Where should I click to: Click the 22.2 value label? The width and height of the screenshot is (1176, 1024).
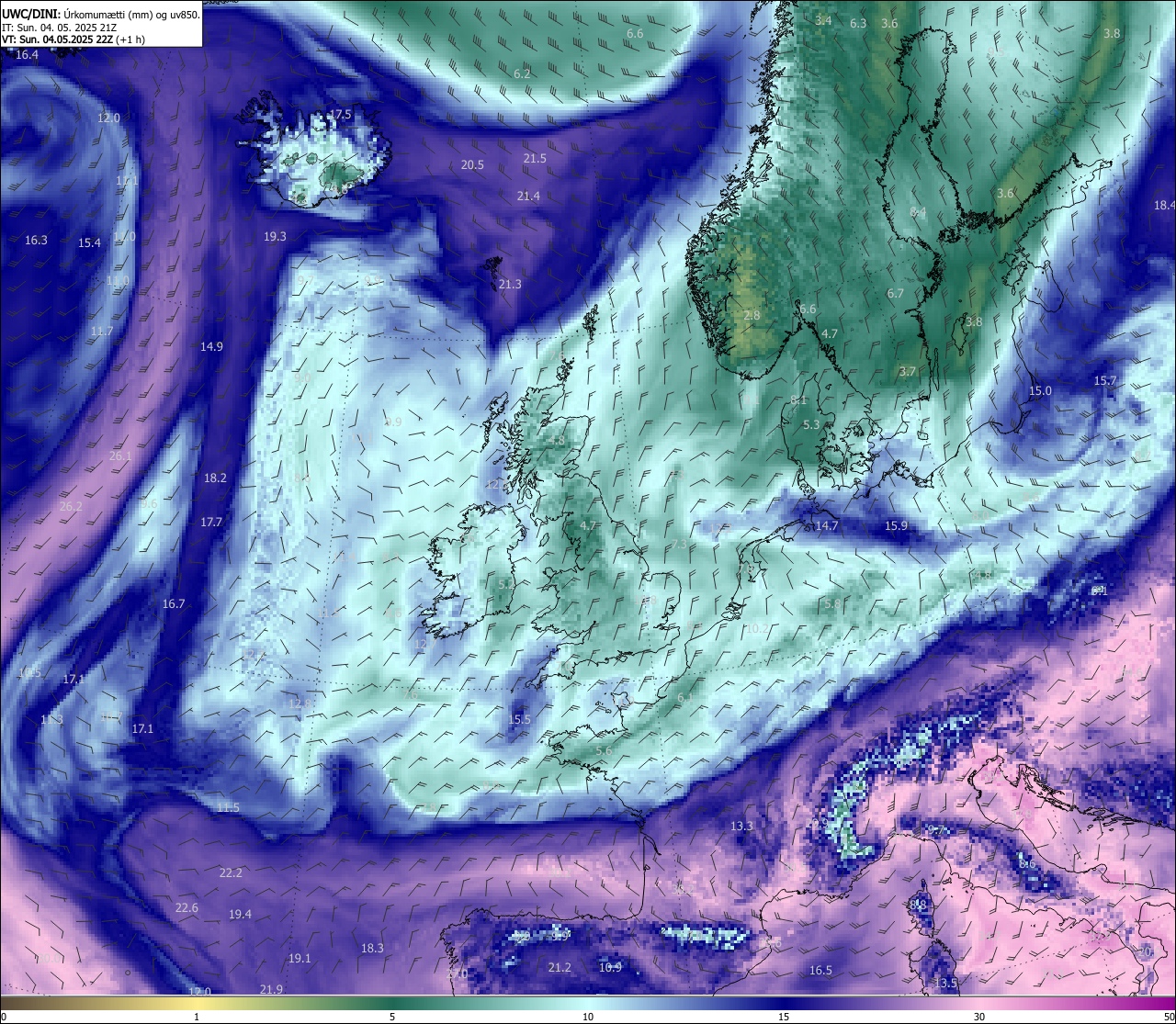[x=231, y=873]
